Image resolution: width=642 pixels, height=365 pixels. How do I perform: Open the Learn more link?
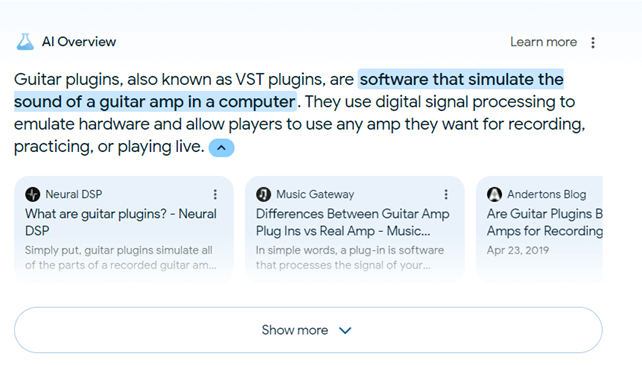(543, 42)
